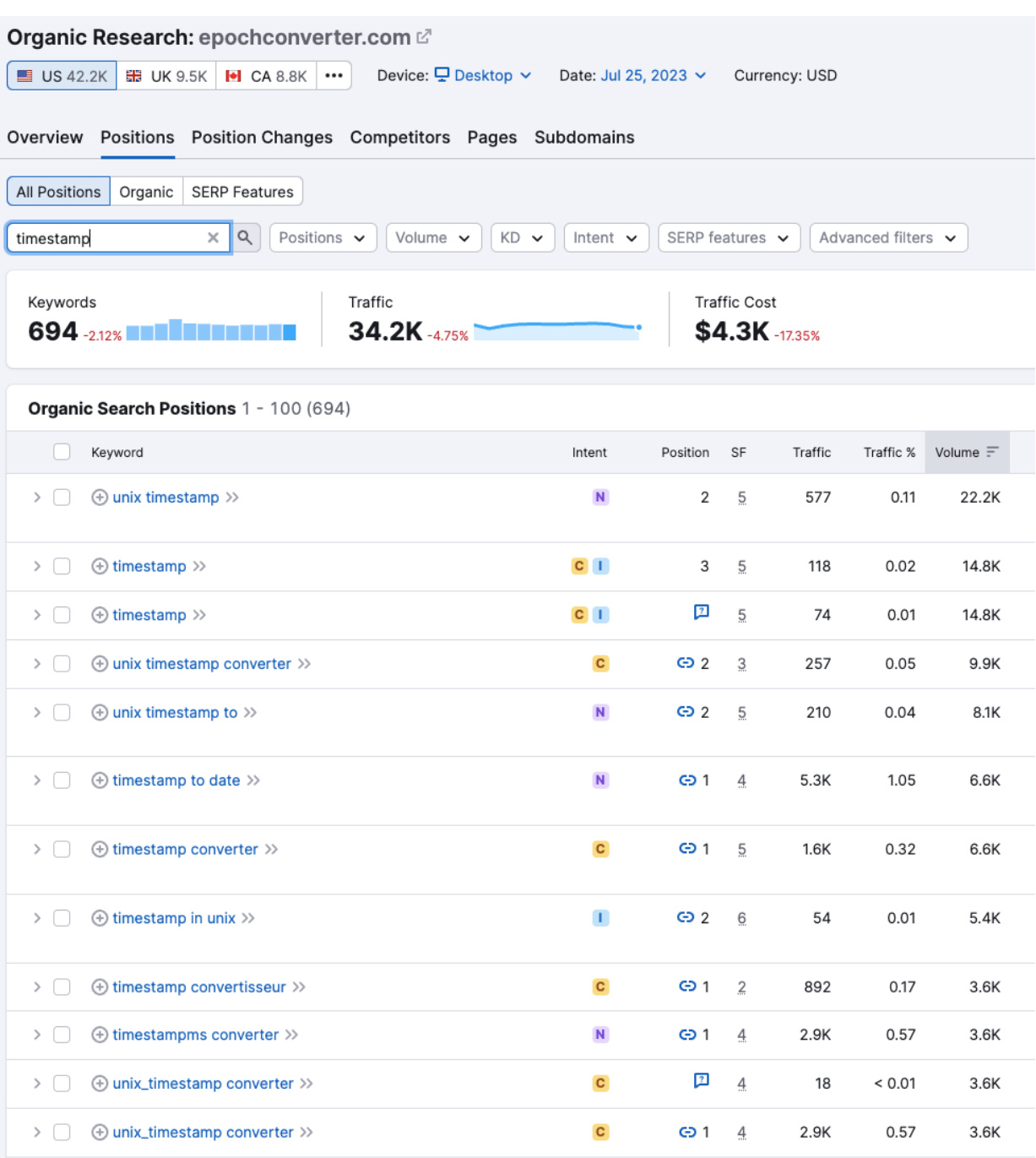The height and width of the screenshot is (1158, 1036).
Task: Clear the timestamp search field
Action: tap(213, 238)
